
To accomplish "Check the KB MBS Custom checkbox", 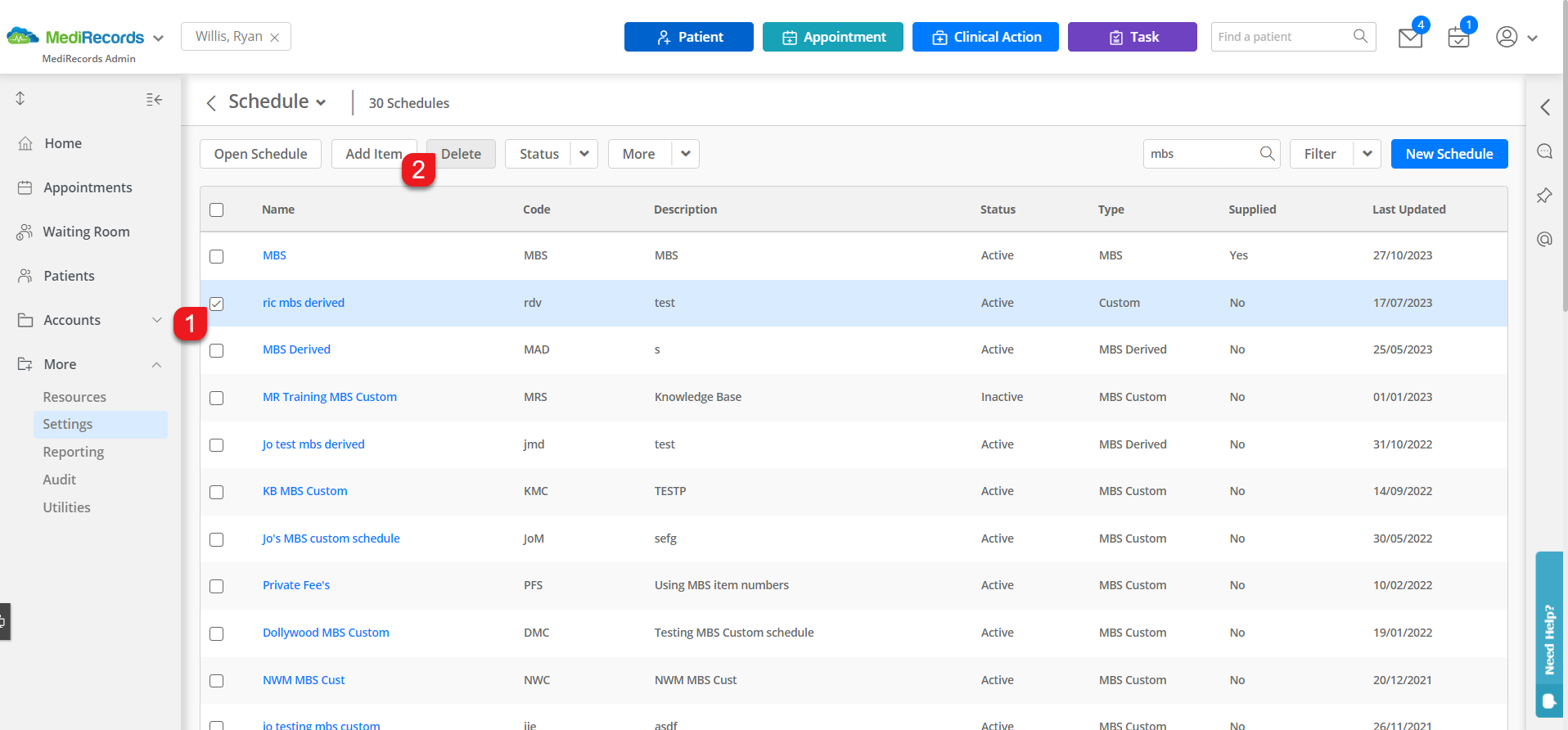I will (x=216, y=492).
